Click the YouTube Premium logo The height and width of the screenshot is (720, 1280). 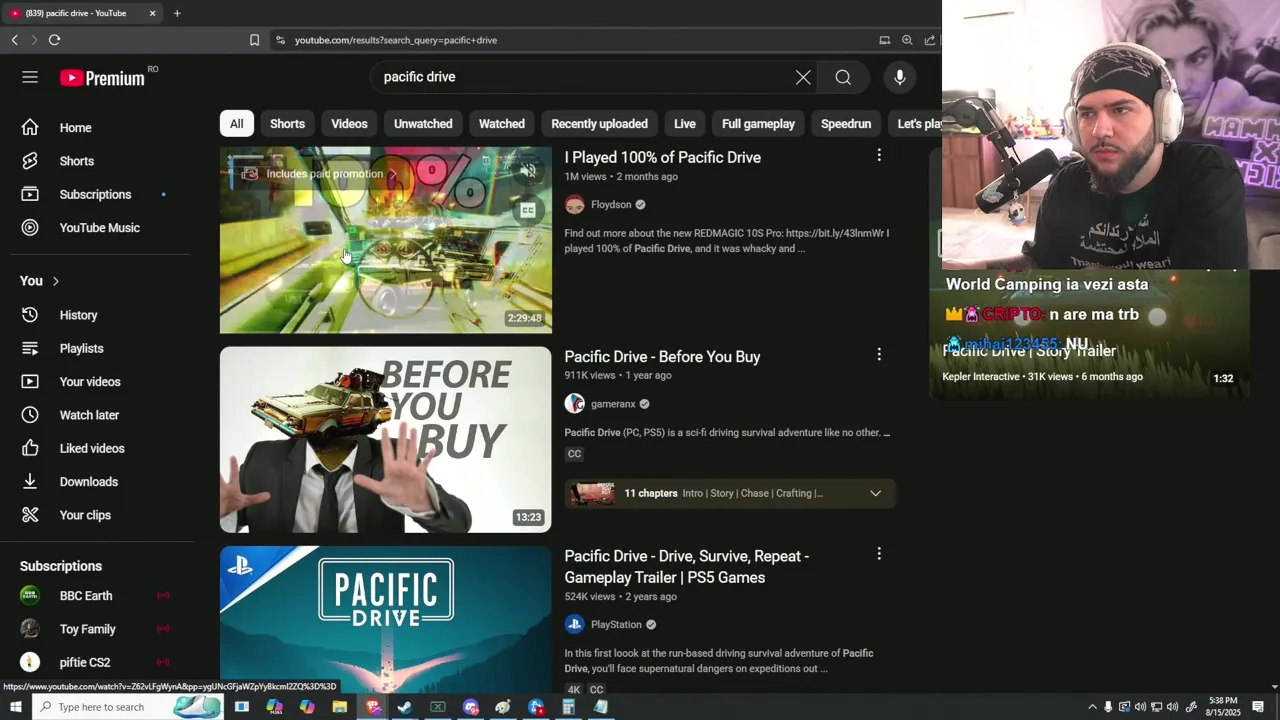point(102,78)
